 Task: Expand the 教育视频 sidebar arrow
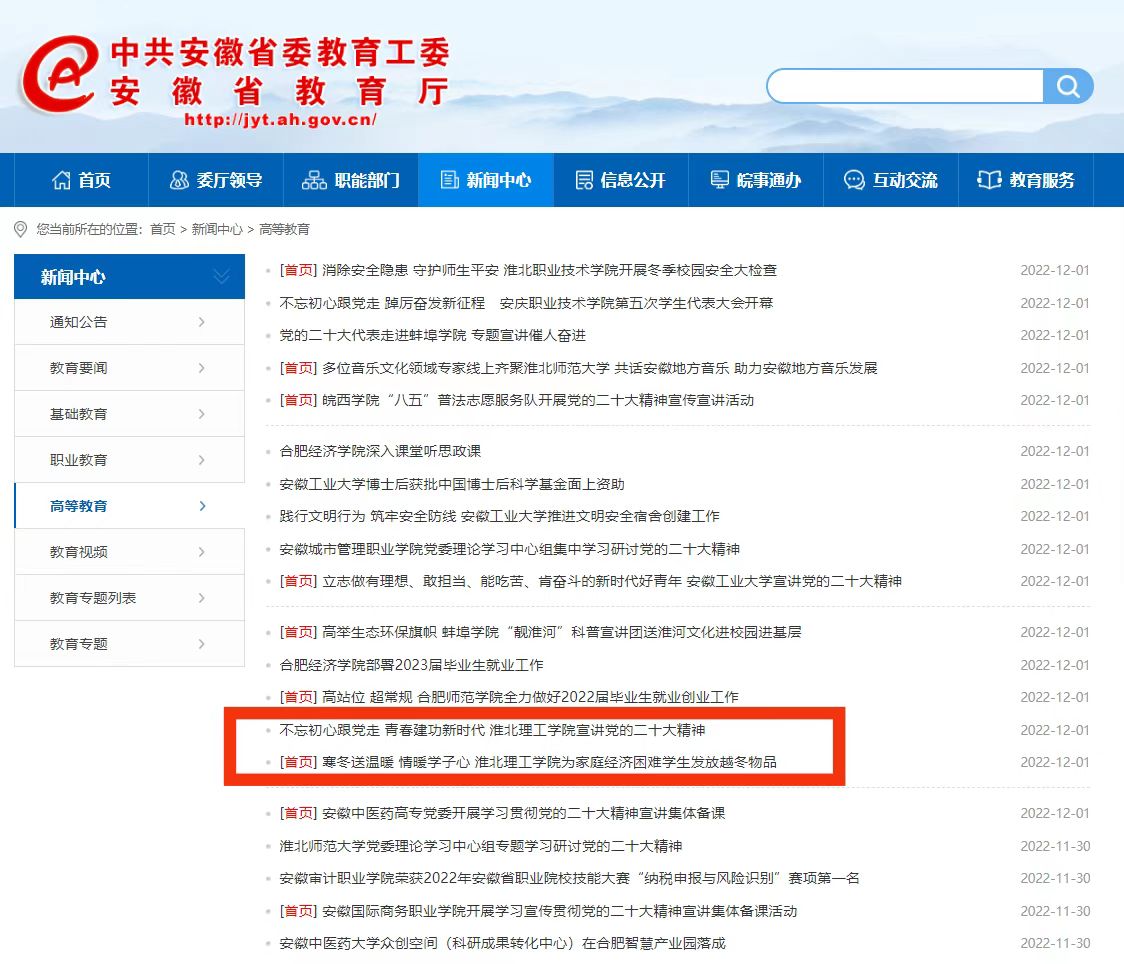click(202, 552)
